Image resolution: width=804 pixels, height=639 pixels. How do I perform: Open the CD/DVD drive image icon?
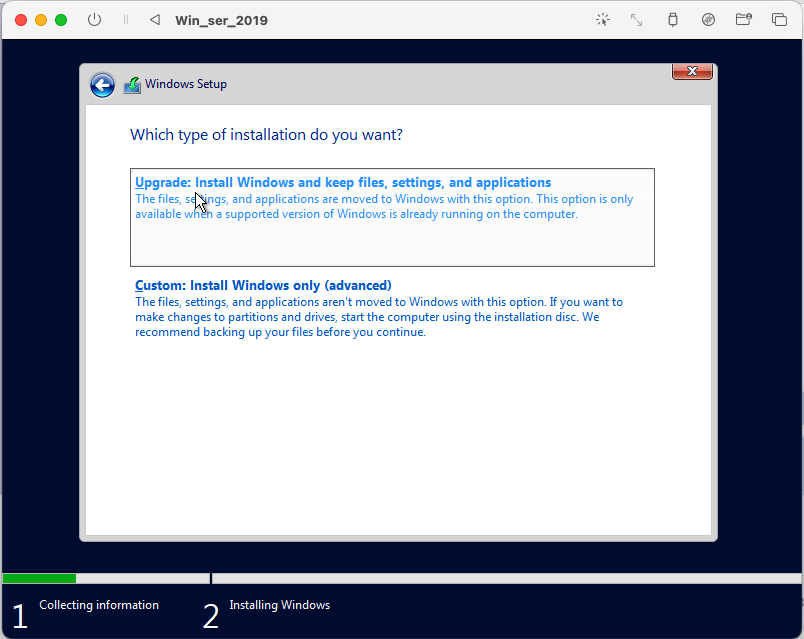coord(708,20)
